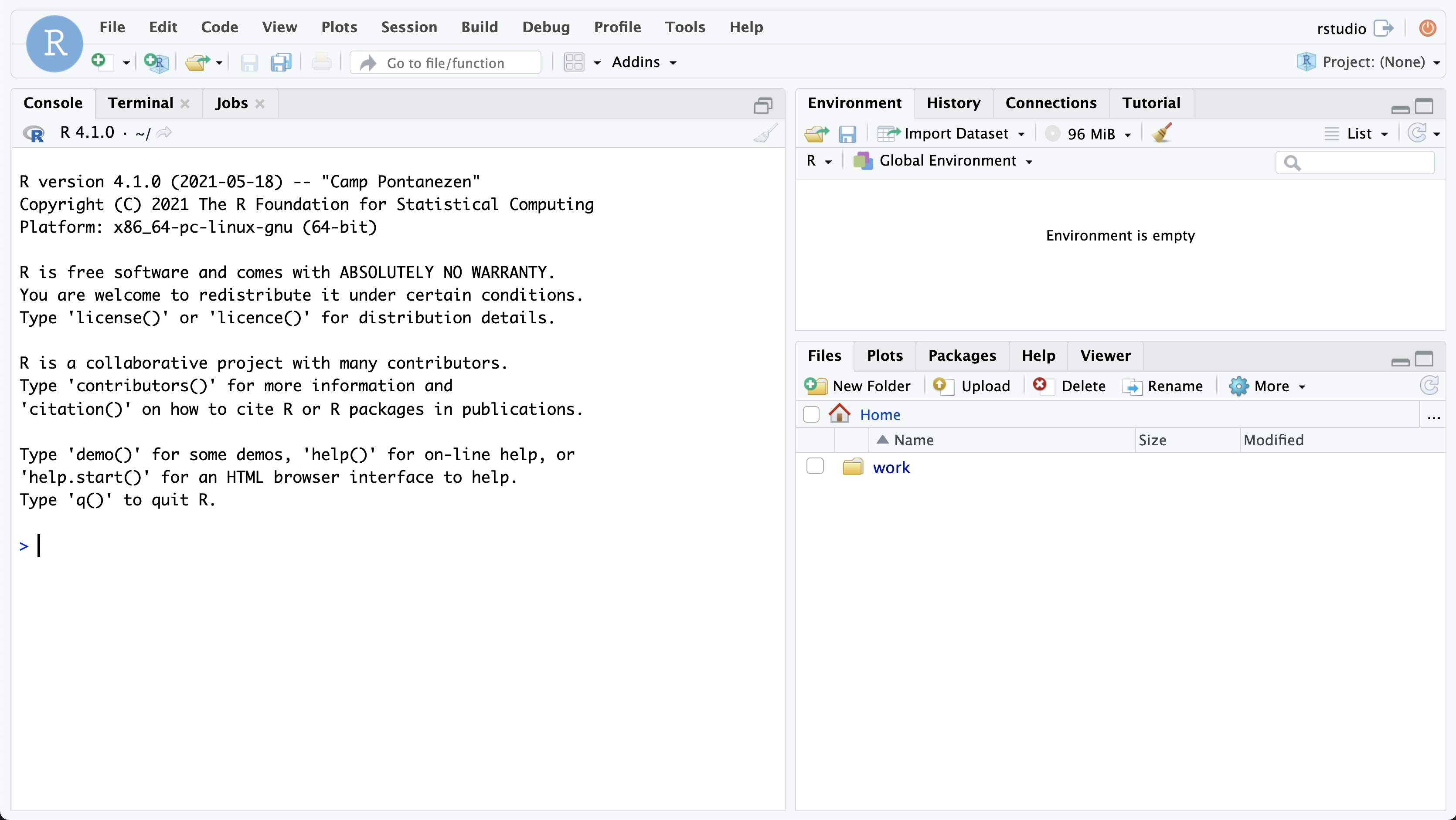Click the console pane restore window icon
The image size is (1456, 820).
(x=763, y=105)
